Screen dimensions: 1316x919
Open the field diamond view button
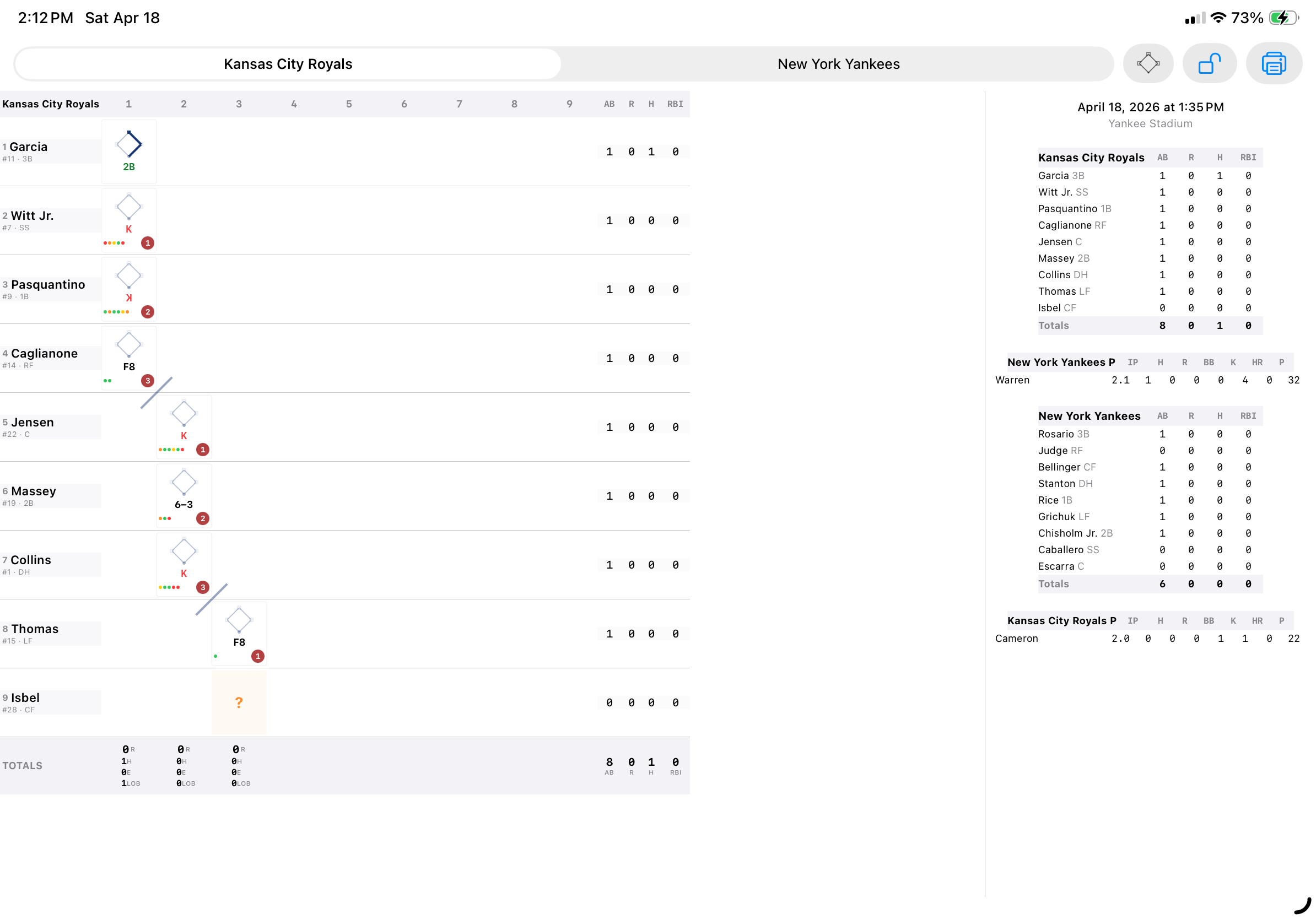(1147, 63)
